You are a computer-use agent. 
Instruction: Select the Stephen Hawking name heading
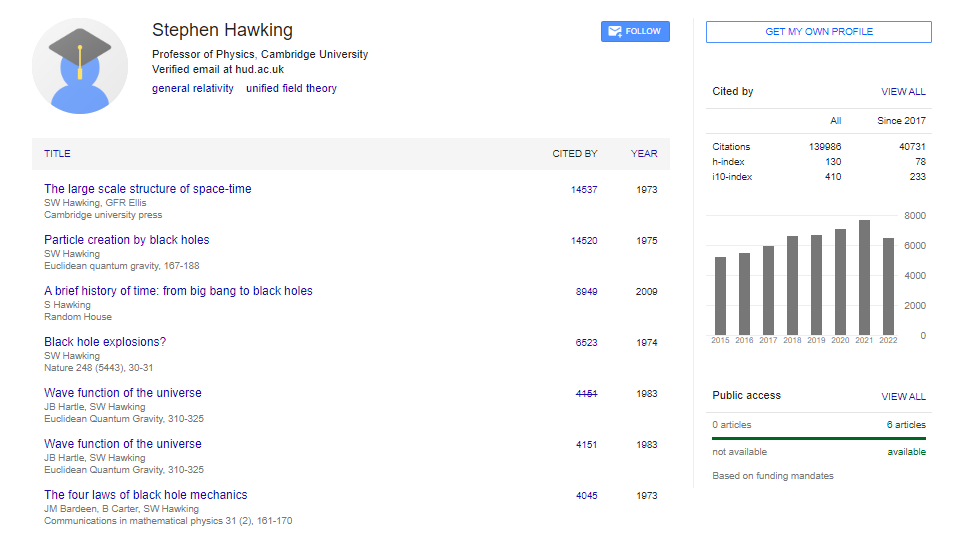(223, 30)
